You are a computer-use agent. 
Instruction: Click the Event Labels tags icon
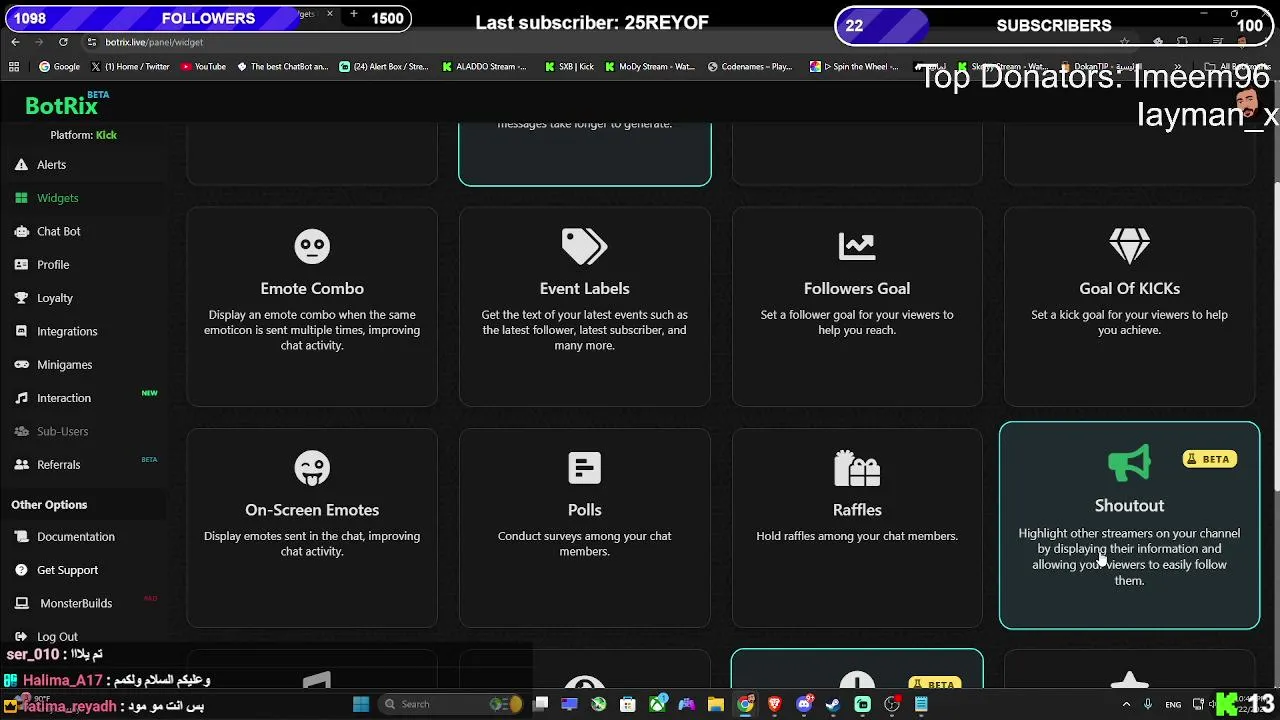584,246
